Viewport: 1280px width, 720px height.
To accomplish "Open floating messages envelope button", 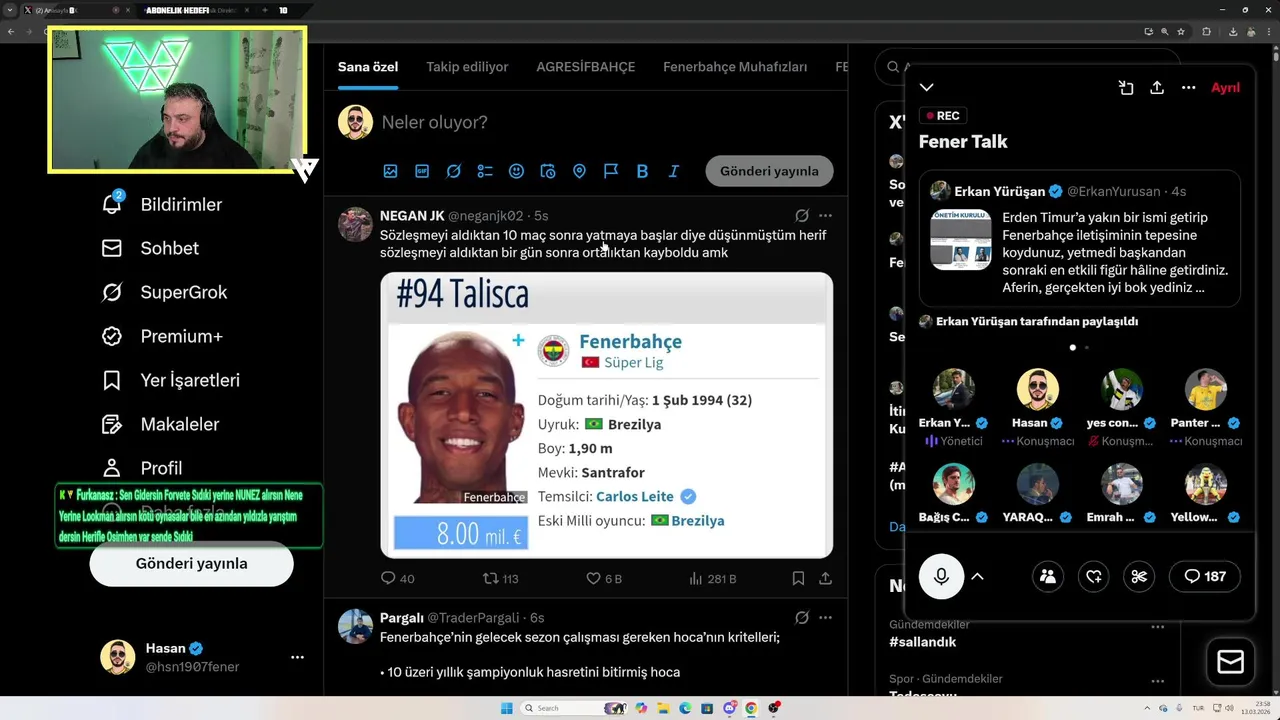I will point(1230,662).
